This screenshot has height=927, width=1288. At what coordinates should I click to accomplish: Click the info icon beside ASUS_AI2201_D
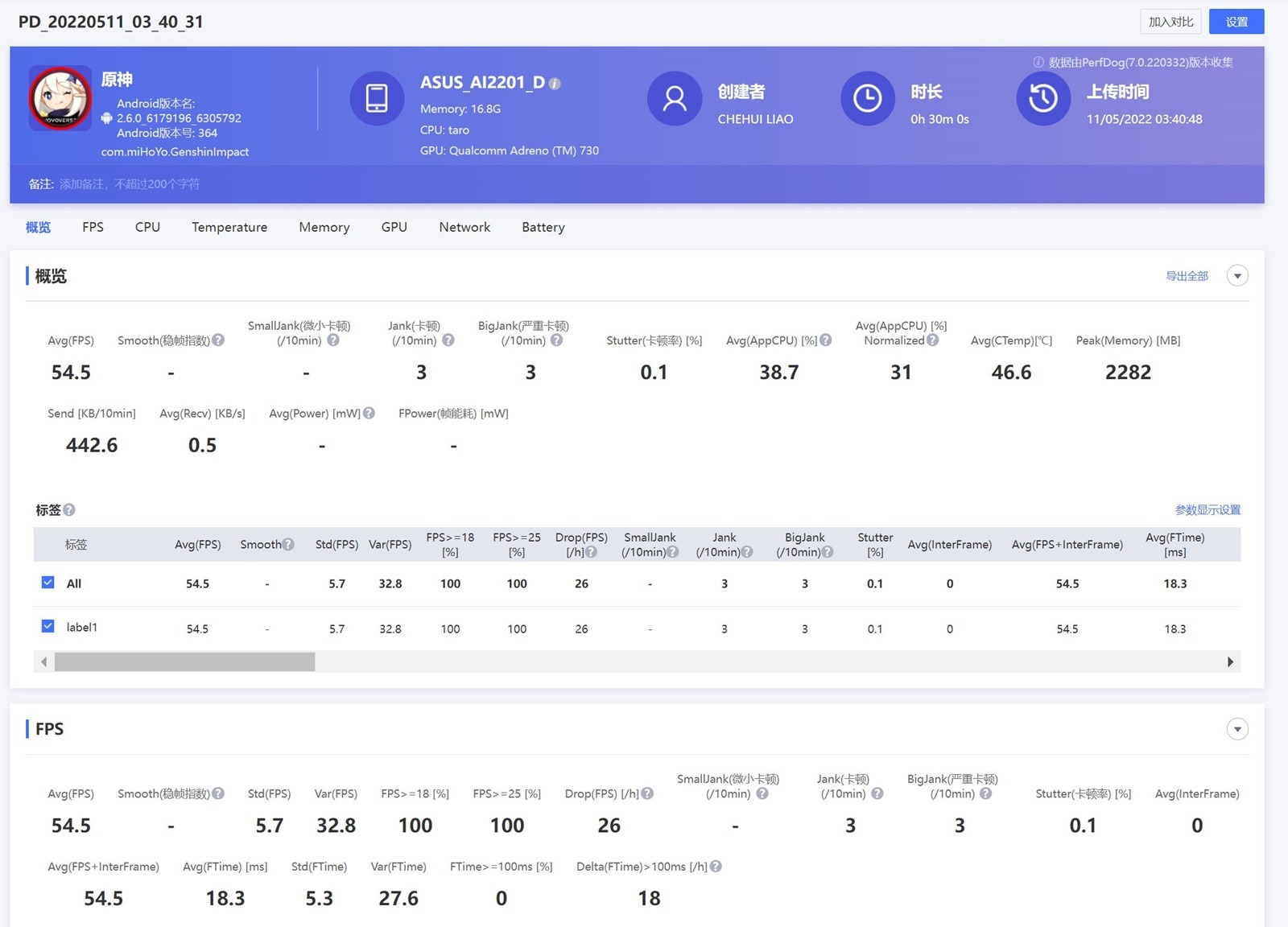tap(555, 84)
